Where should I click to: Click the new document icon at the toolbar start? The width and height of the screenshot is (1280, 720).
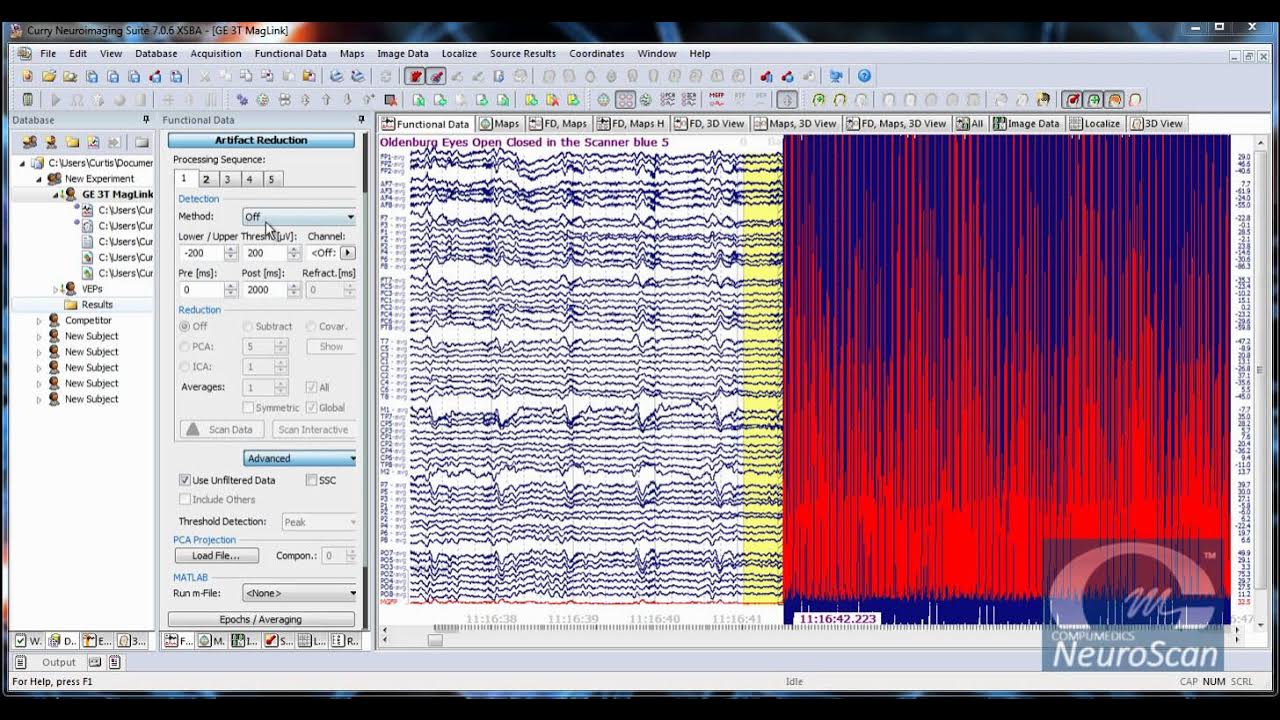(27, 76)
